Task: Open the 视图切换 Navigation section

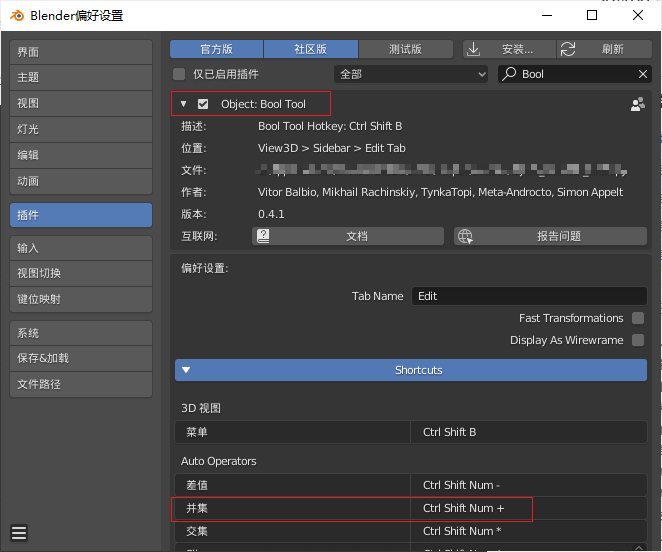Action: pos(81,273)
